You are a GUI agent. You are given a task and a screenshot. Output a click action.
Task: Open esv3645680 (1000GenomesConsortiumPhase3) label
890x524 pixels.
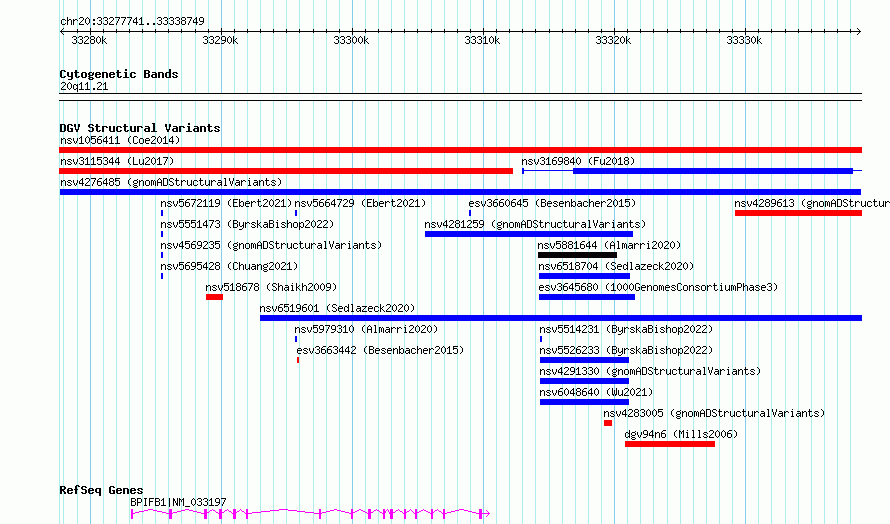[x=658, y=287]
